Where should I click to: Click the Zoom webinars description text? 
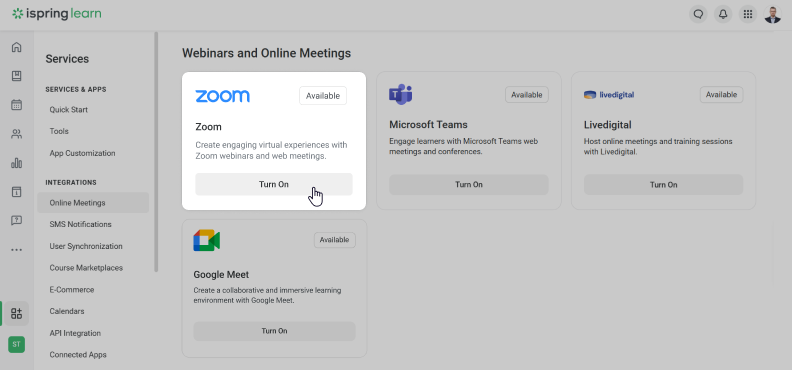(271, 150)
